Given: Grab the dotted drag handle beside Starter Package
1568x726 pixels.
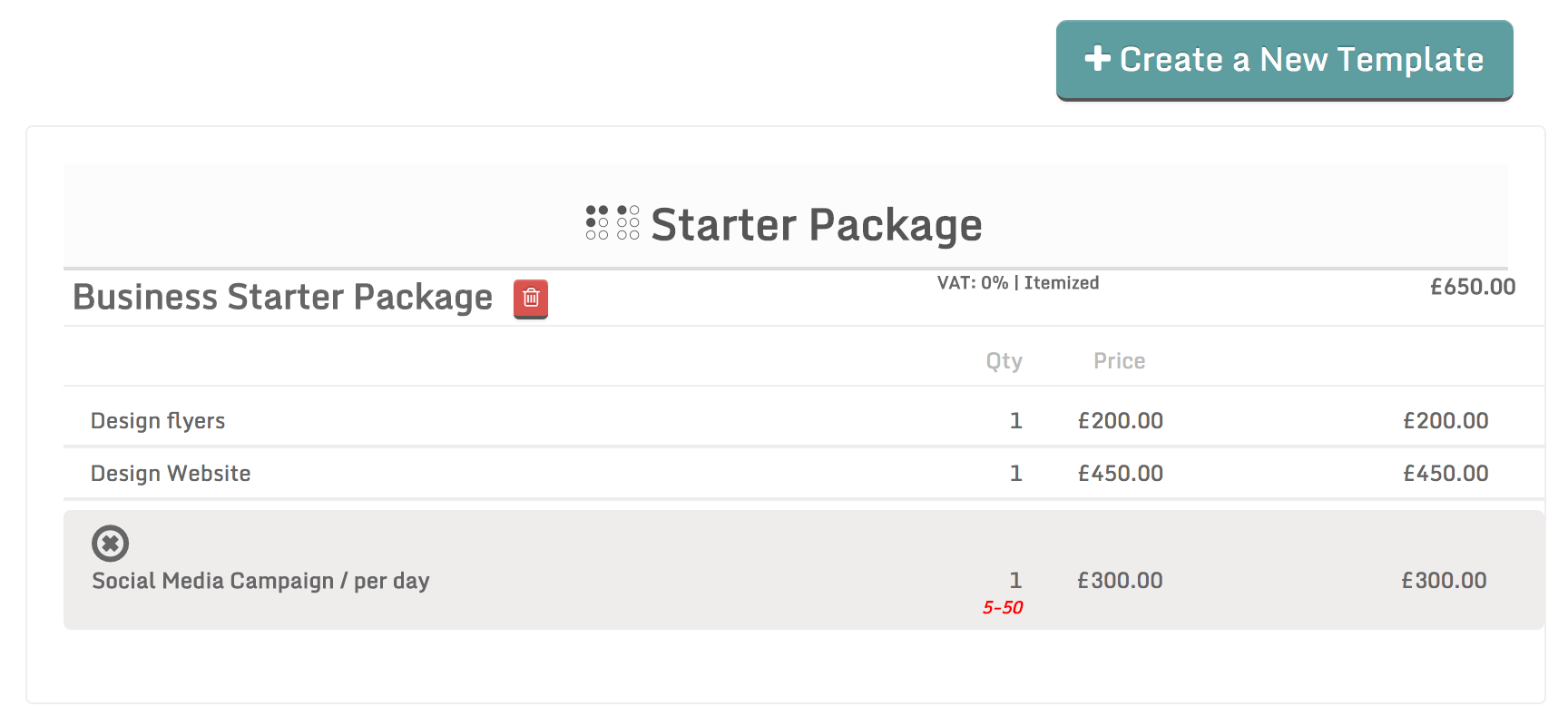Looking at the screenshot, I should coord(612,222).
